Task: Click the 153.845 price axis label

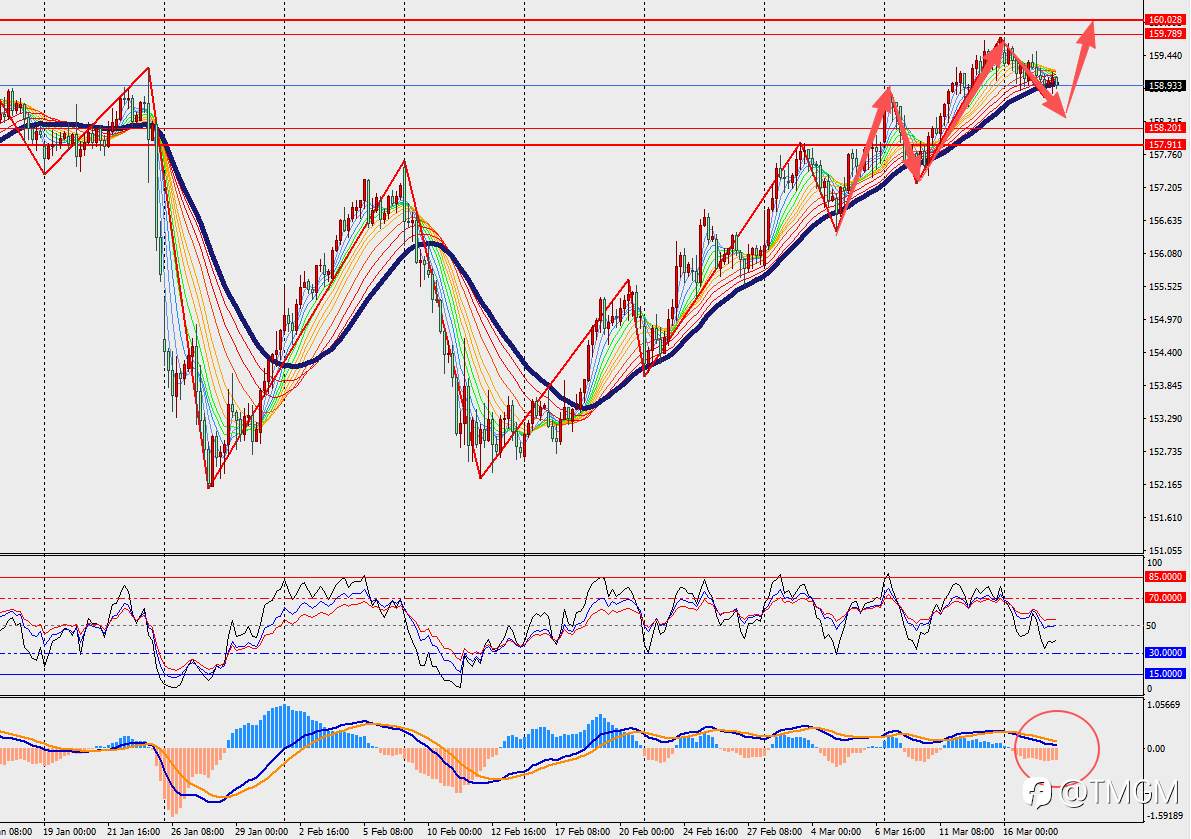Action: point(1166,386)
